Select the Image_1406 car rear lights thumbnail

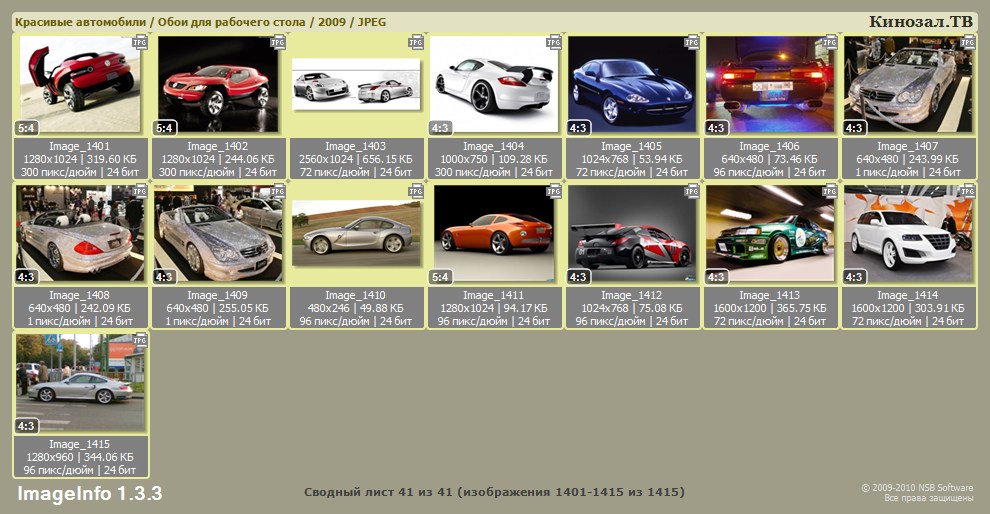pyautogui.click(x=770, y=85)
